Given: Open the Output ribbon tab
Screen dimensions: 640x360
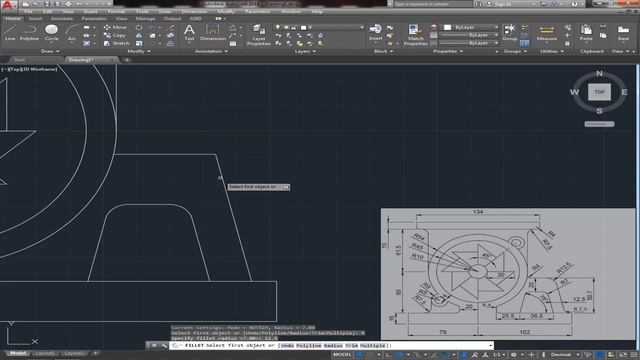Looking at the screenshot, I should 172,18.
